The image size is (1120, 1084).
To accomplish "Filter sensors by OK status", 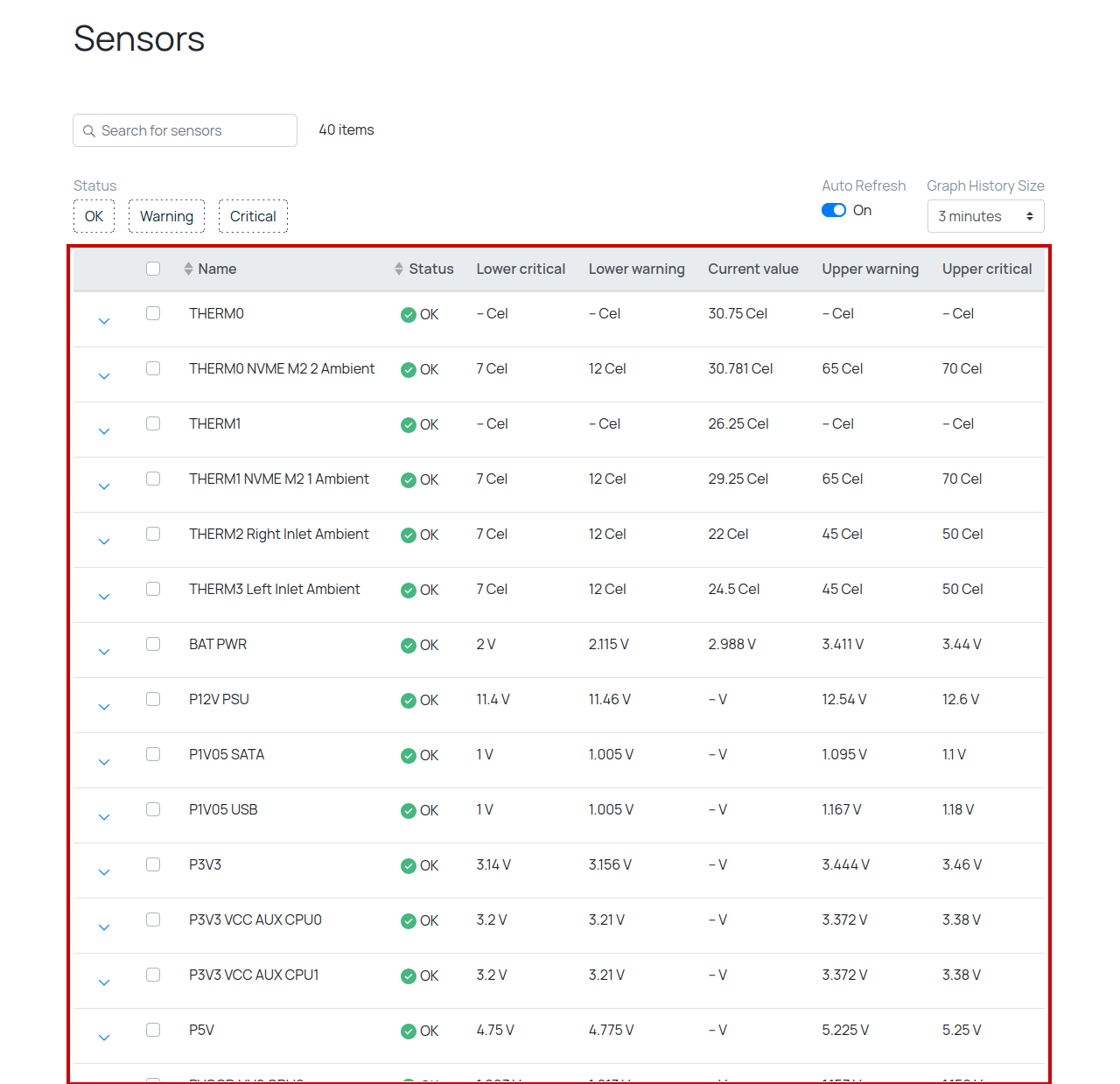I will [94, 216].
